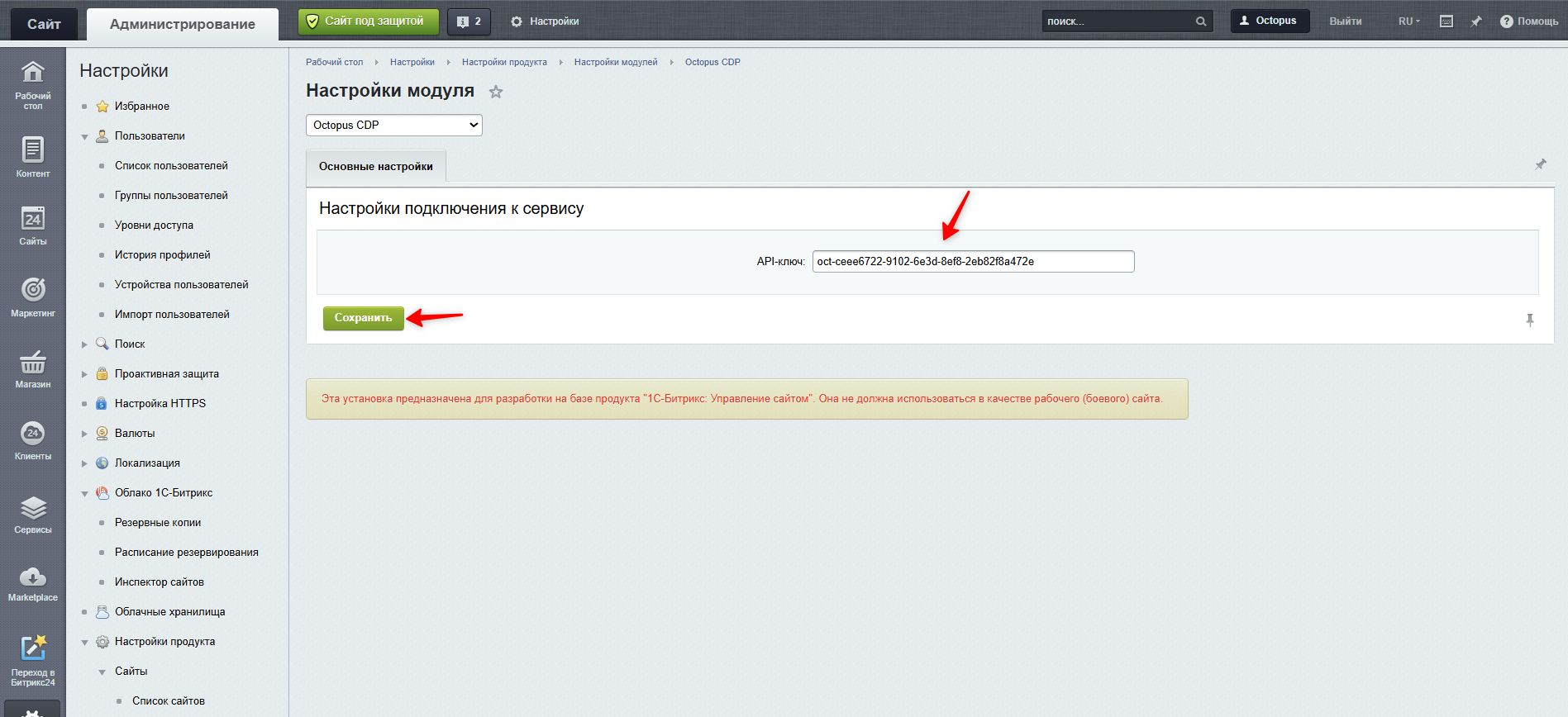Viewport: 1568px width, 717px height.
Task: Click the Выйти logout link
Action: click(x=1346, y=21)
